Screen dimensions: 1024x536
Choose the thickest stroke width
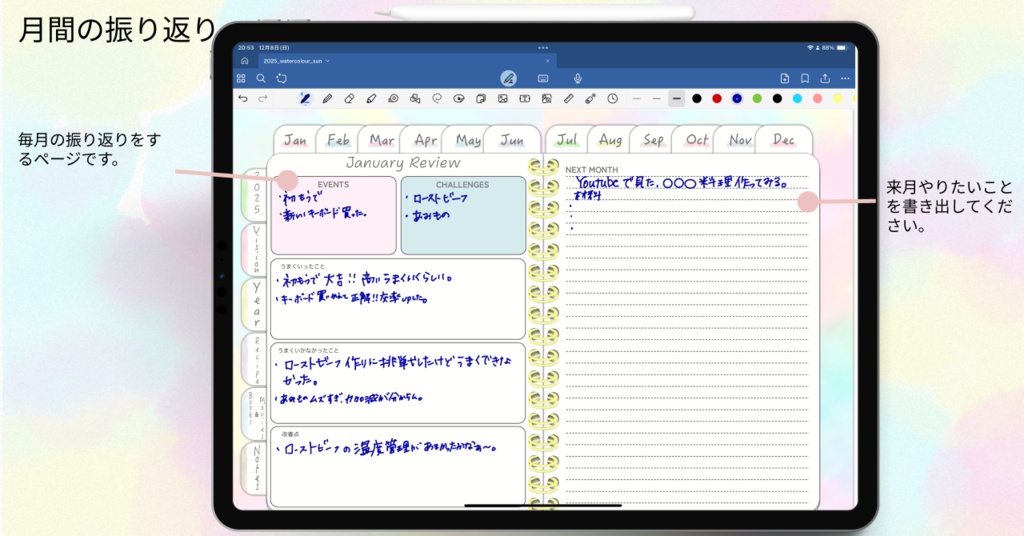[677, 99]
